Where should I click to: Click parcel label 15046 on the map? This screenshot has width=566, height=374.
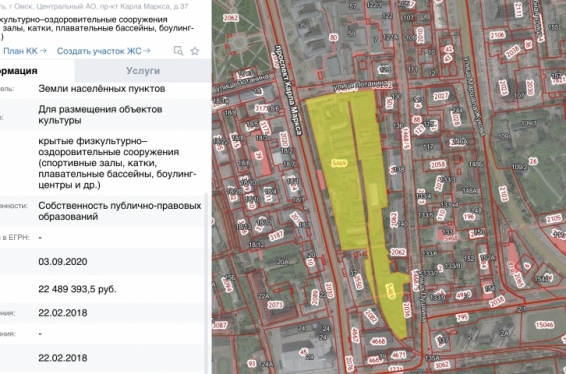point(544,325)
